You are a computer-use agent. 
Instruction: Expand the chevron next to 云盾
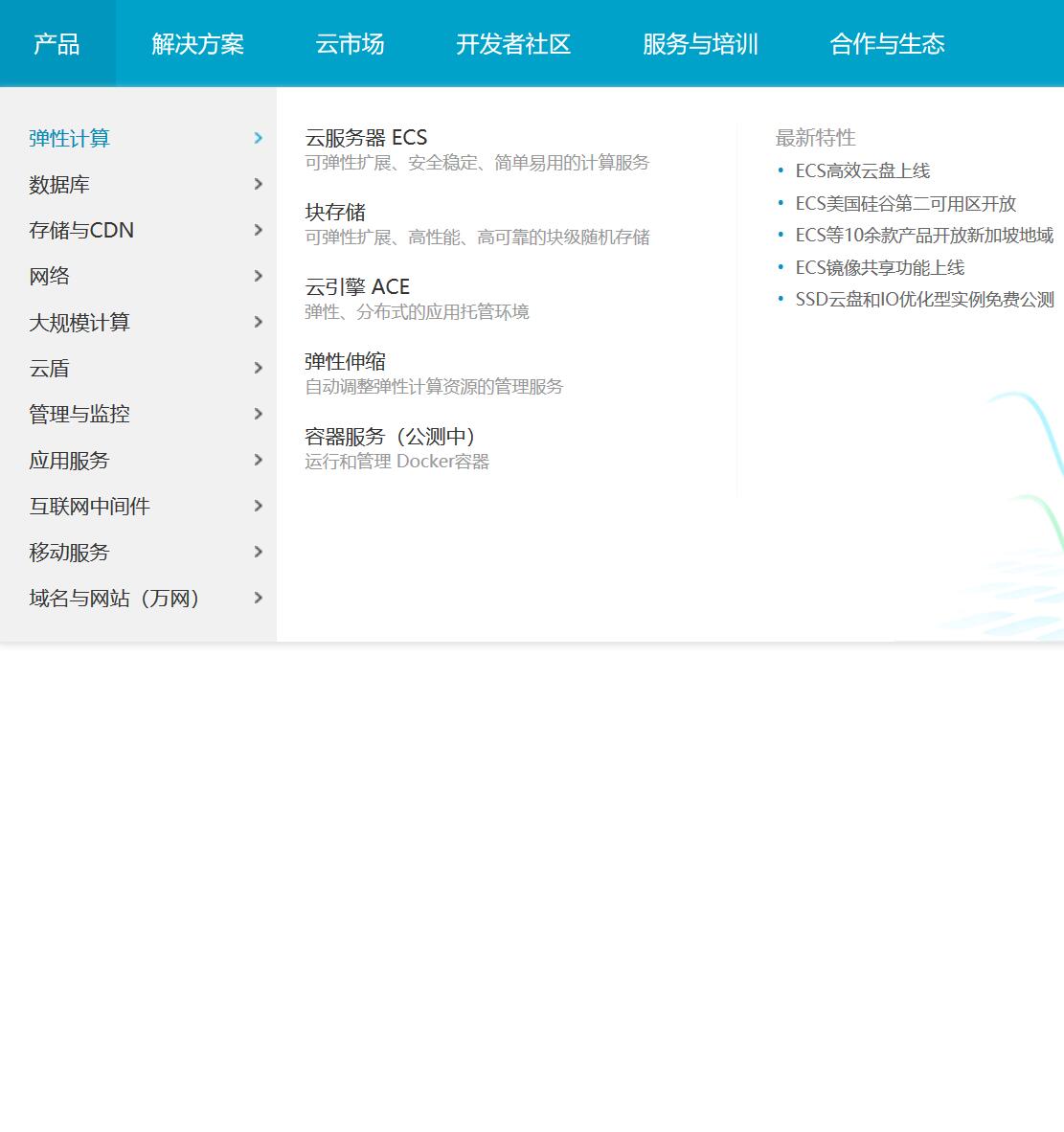pos(259,368)
